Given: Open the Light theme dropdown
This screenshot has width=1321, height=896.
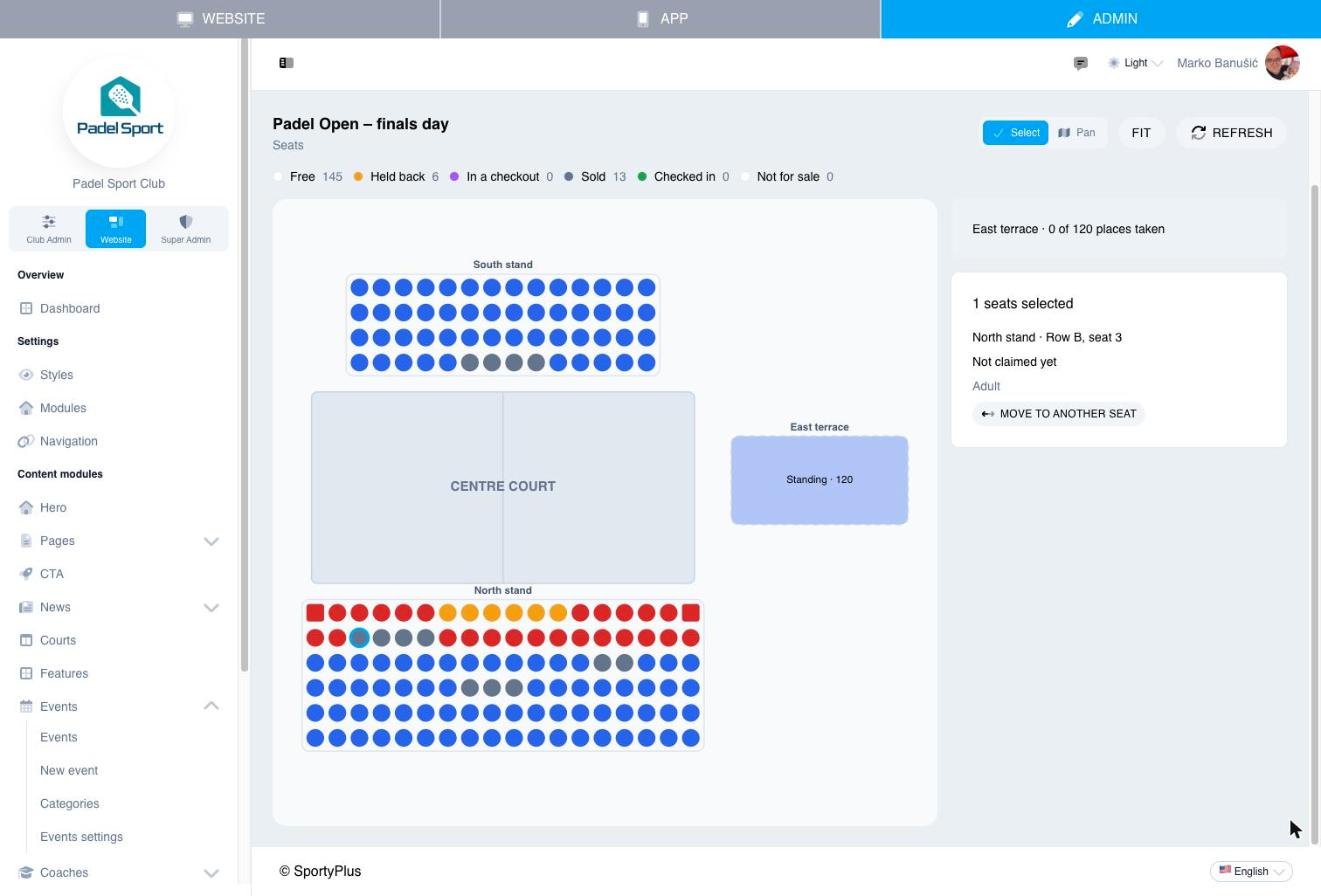Looking at the screenshot, I should 1135,63.
